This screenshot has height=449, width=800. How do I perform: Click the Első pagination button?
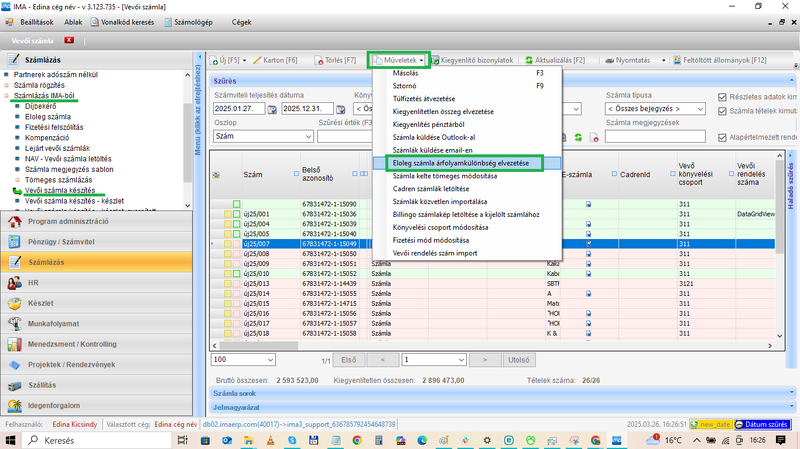pos(349,360)
